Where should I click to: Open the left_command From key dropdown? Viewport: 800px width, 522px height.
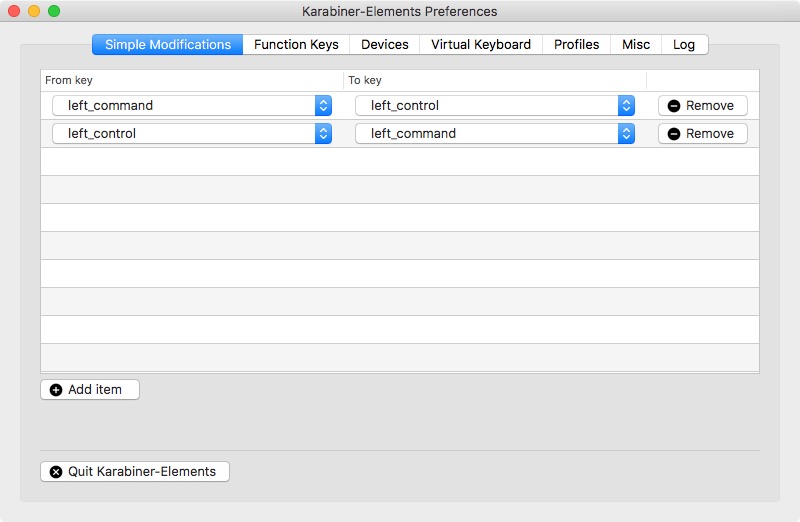pyautogui.click(x=192, y=106)
